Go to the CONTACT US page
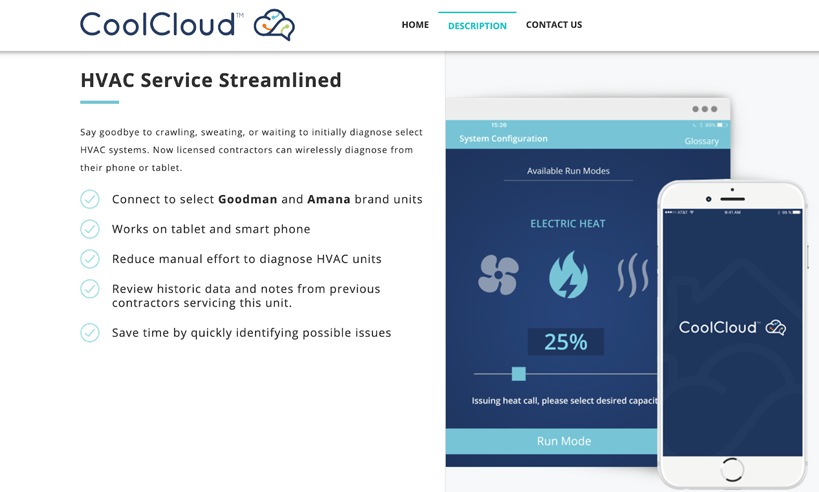The height and width of the screenshot is (492, 819). (554, 25)
